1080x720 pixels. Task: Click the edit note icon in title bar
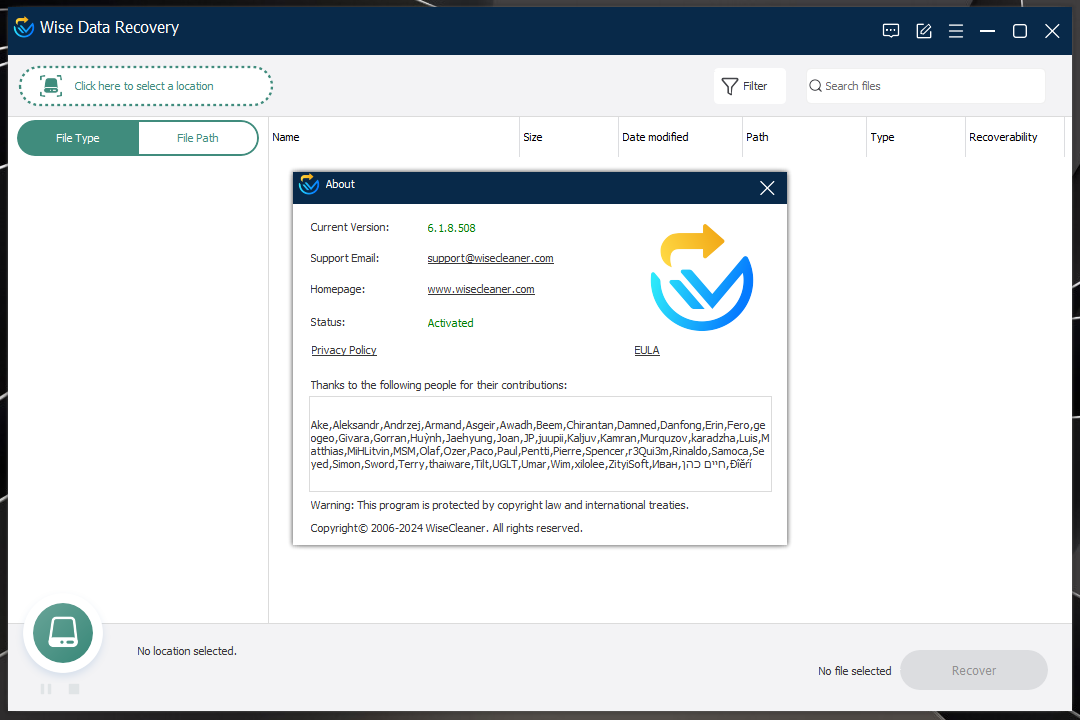(924, 31)
